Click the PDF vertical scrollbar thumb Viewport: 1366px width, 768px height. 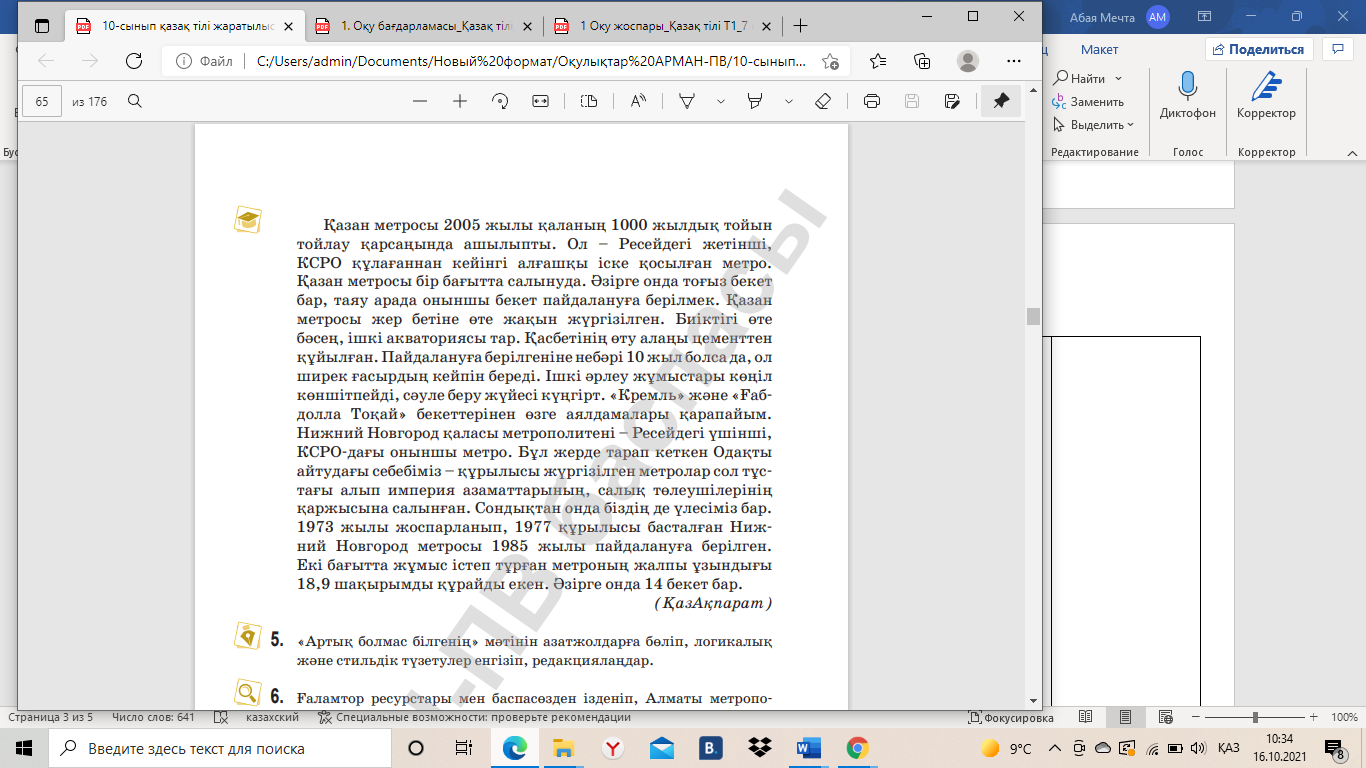[1033, 316]
